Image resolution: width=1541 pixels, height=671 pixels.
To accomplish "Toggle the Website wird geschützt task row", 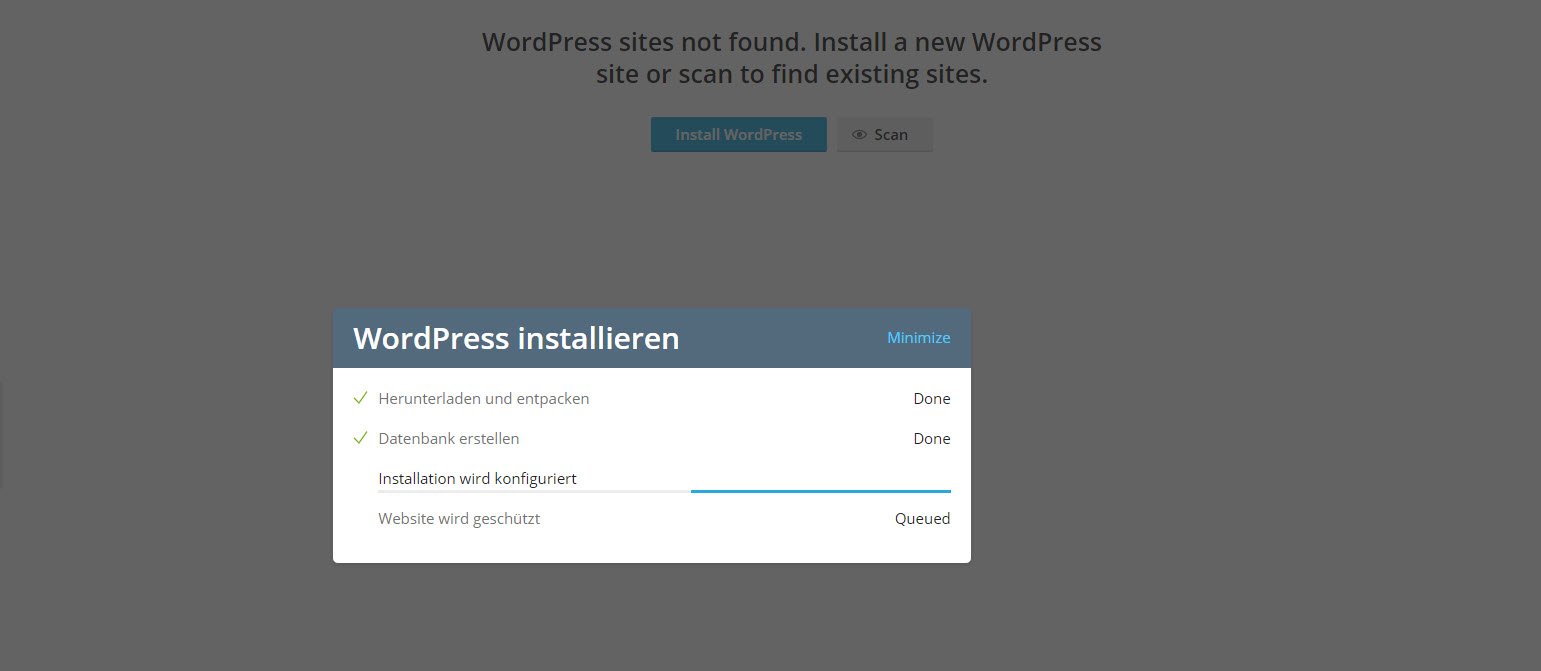I will click(x=651, y=518).
